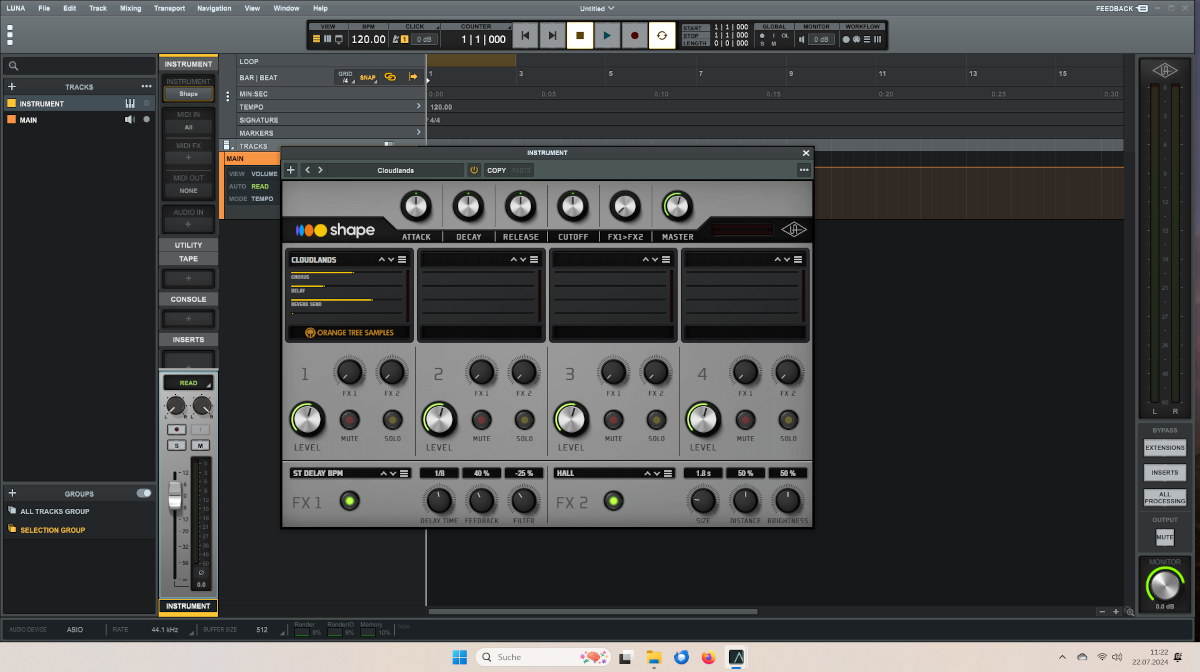1200x672 pixels.
Task: Open the Transport menu
Action: tap(169, 8)
